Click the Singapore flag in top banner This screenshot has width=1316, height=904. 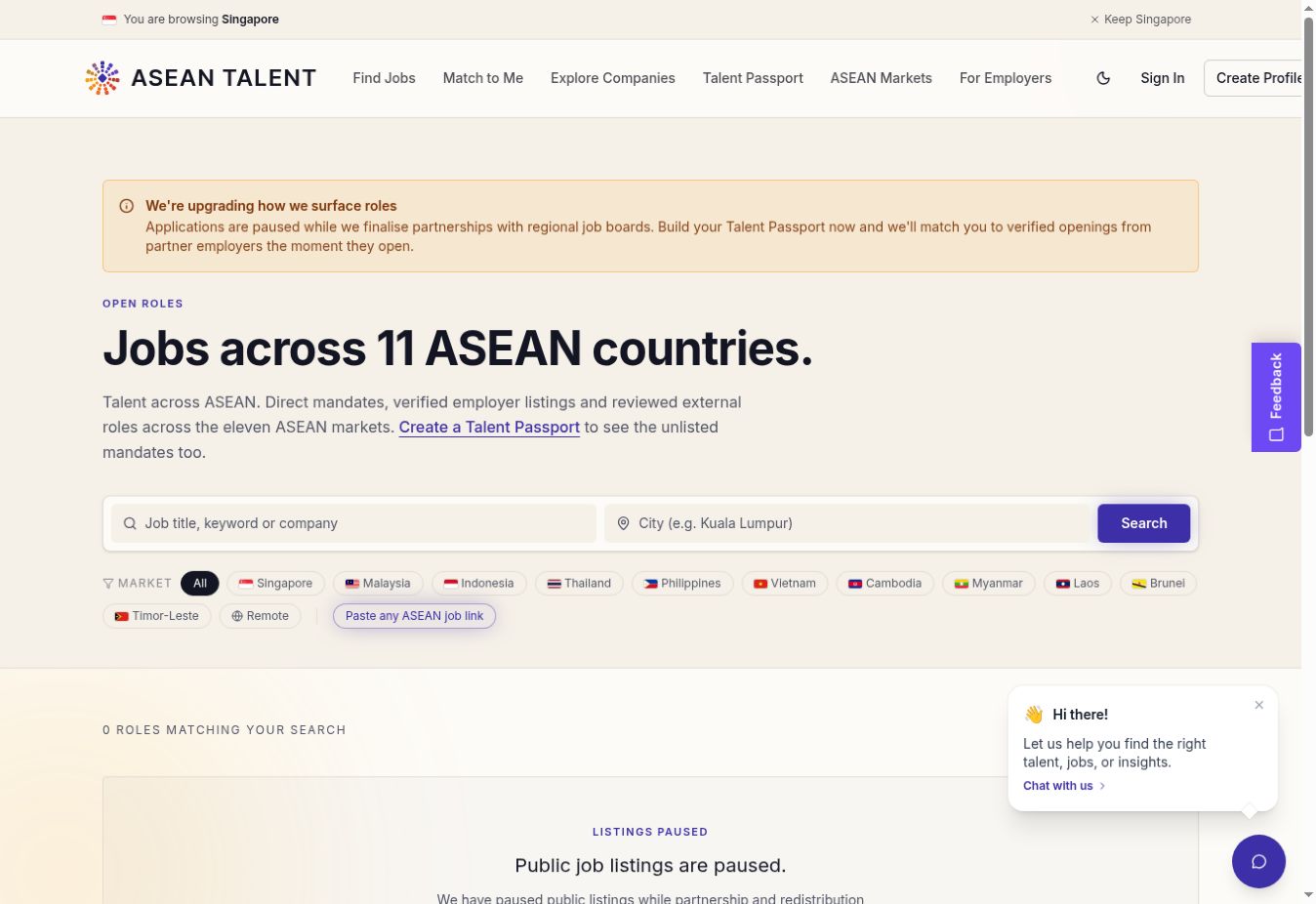pyautogui.click(x=109, y=20)
